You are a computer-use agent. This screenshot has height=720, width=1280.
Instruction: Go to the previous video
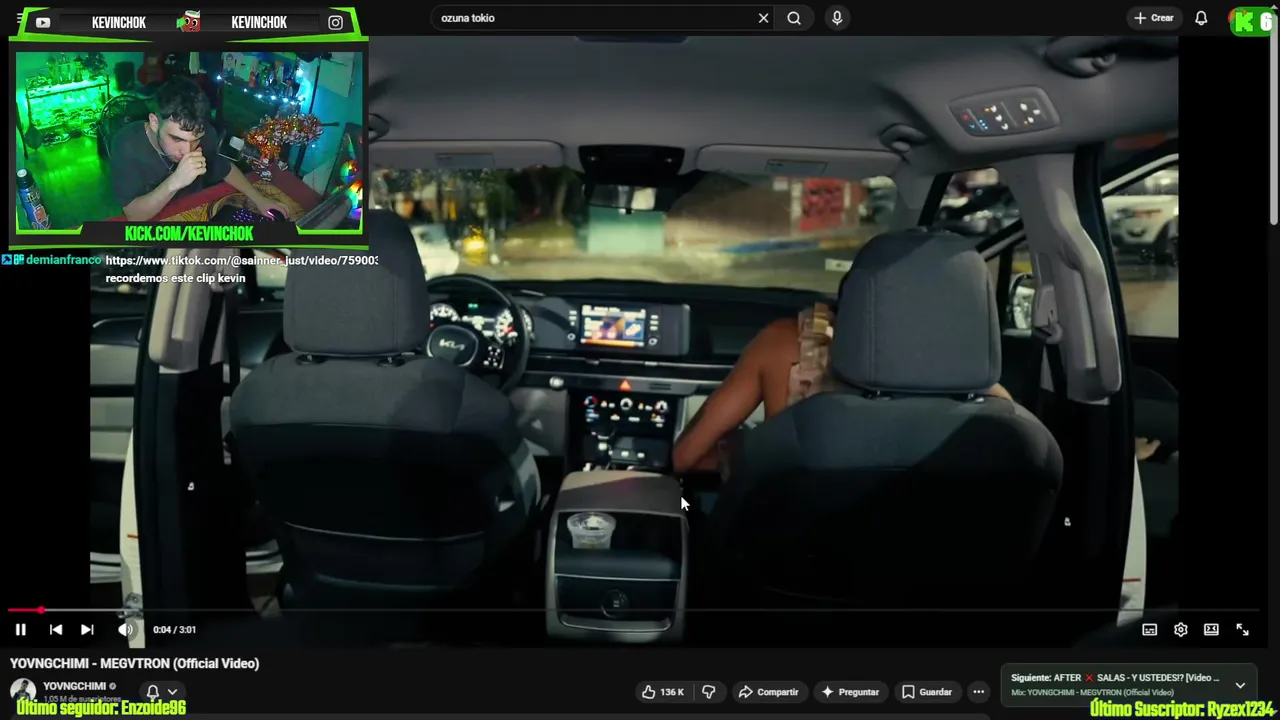tap(56, 629)
